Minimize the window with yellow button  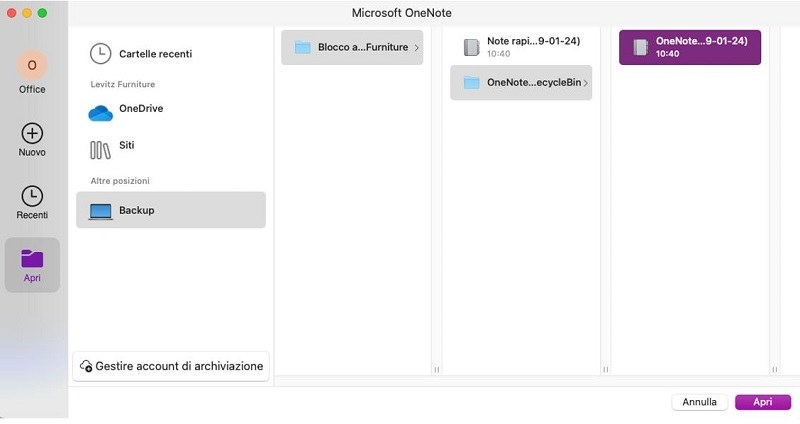[x=27, y=13]
